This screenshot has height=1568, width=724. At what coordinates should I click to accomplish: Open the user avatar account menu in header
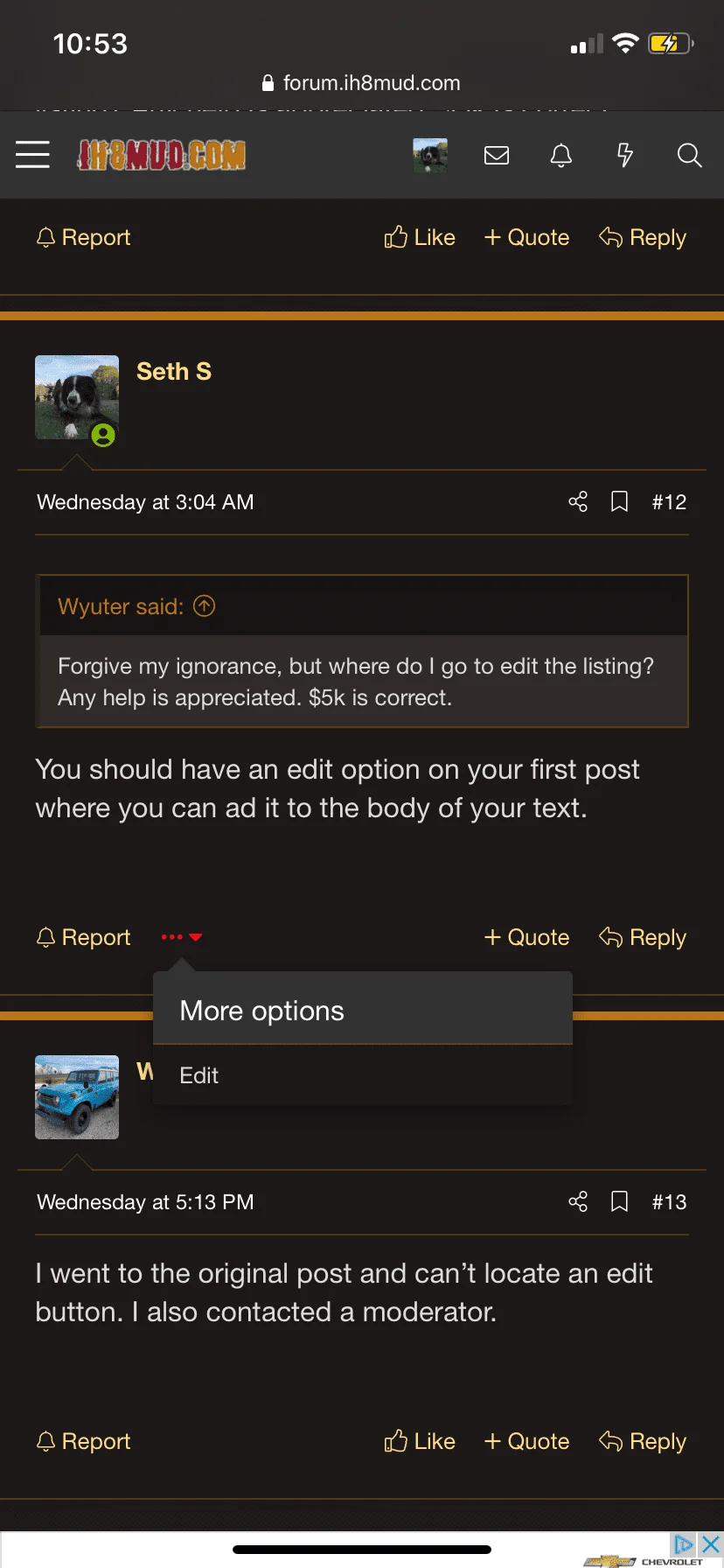pyautogui.click(x=430, y=155)
